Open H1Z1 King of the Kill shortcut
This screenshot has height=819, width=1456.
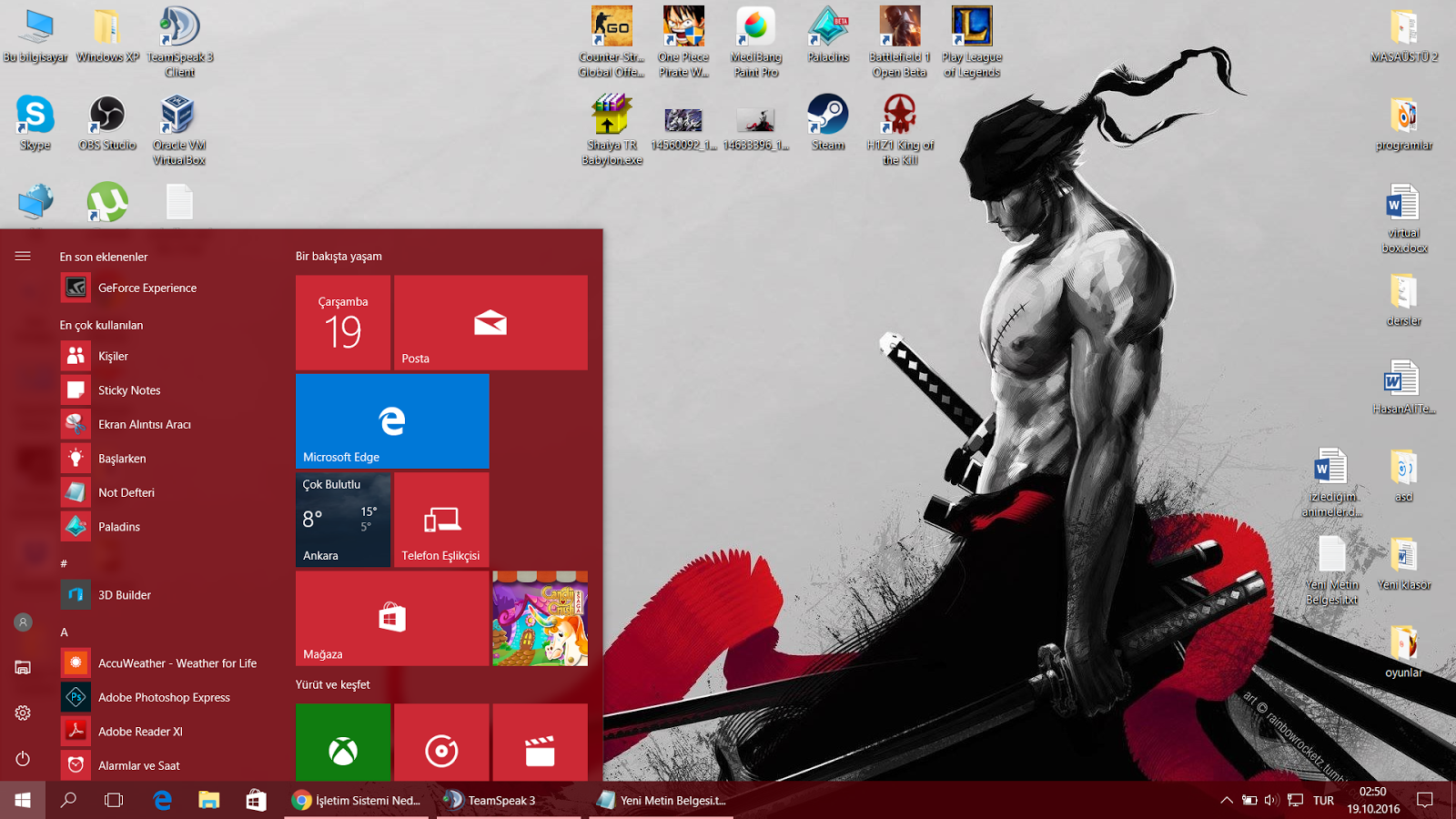[900, 129]
